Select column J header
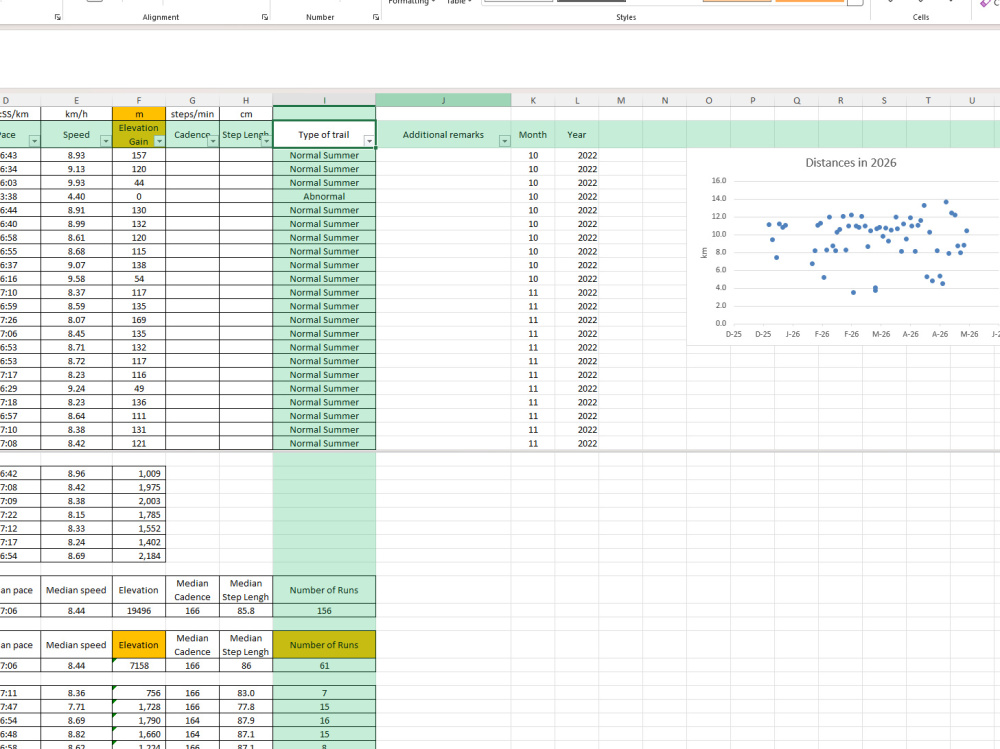 pyautogui.click(x=443, y=100)
